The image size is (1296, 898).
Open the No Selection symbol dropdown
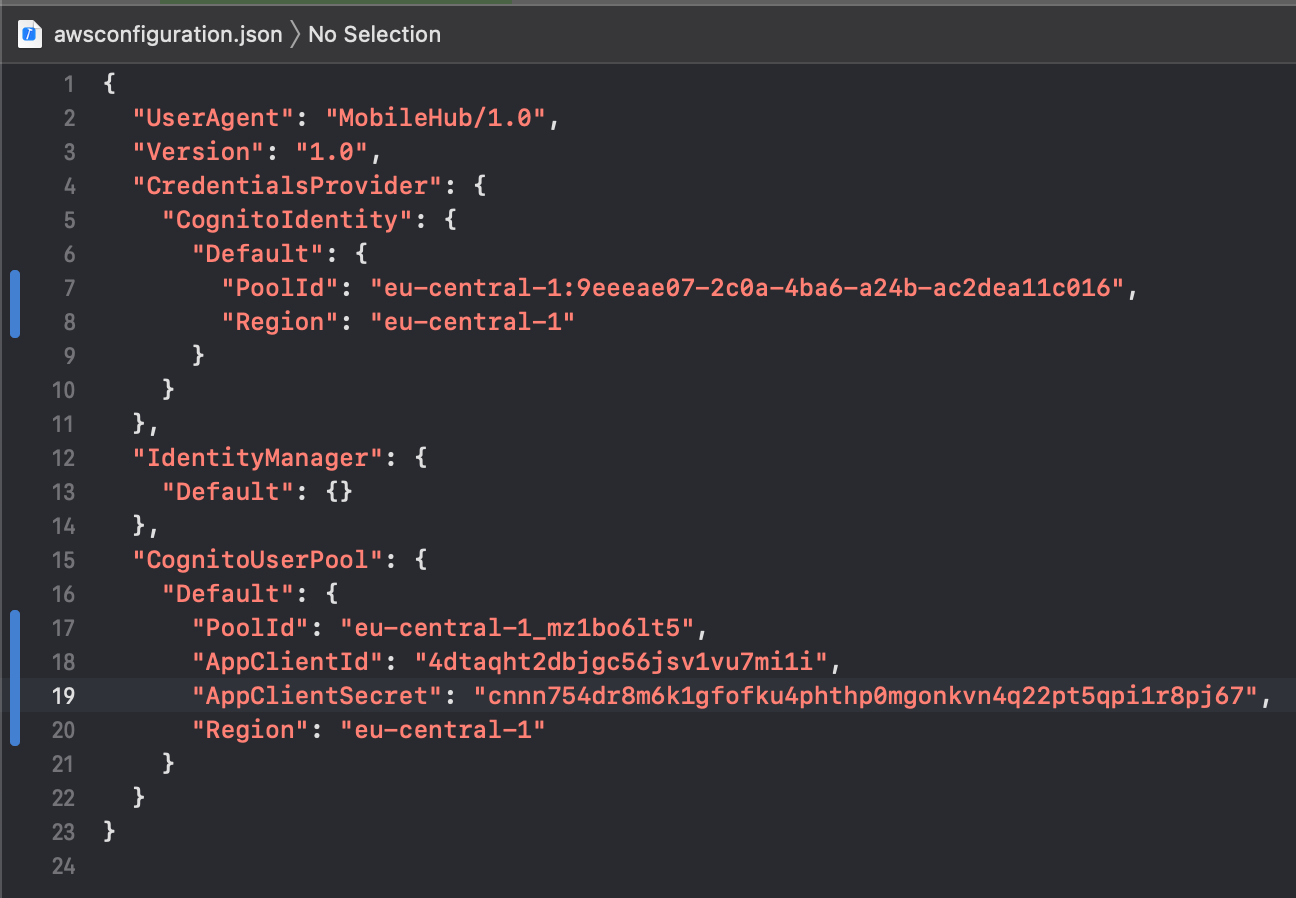[374, 33]
